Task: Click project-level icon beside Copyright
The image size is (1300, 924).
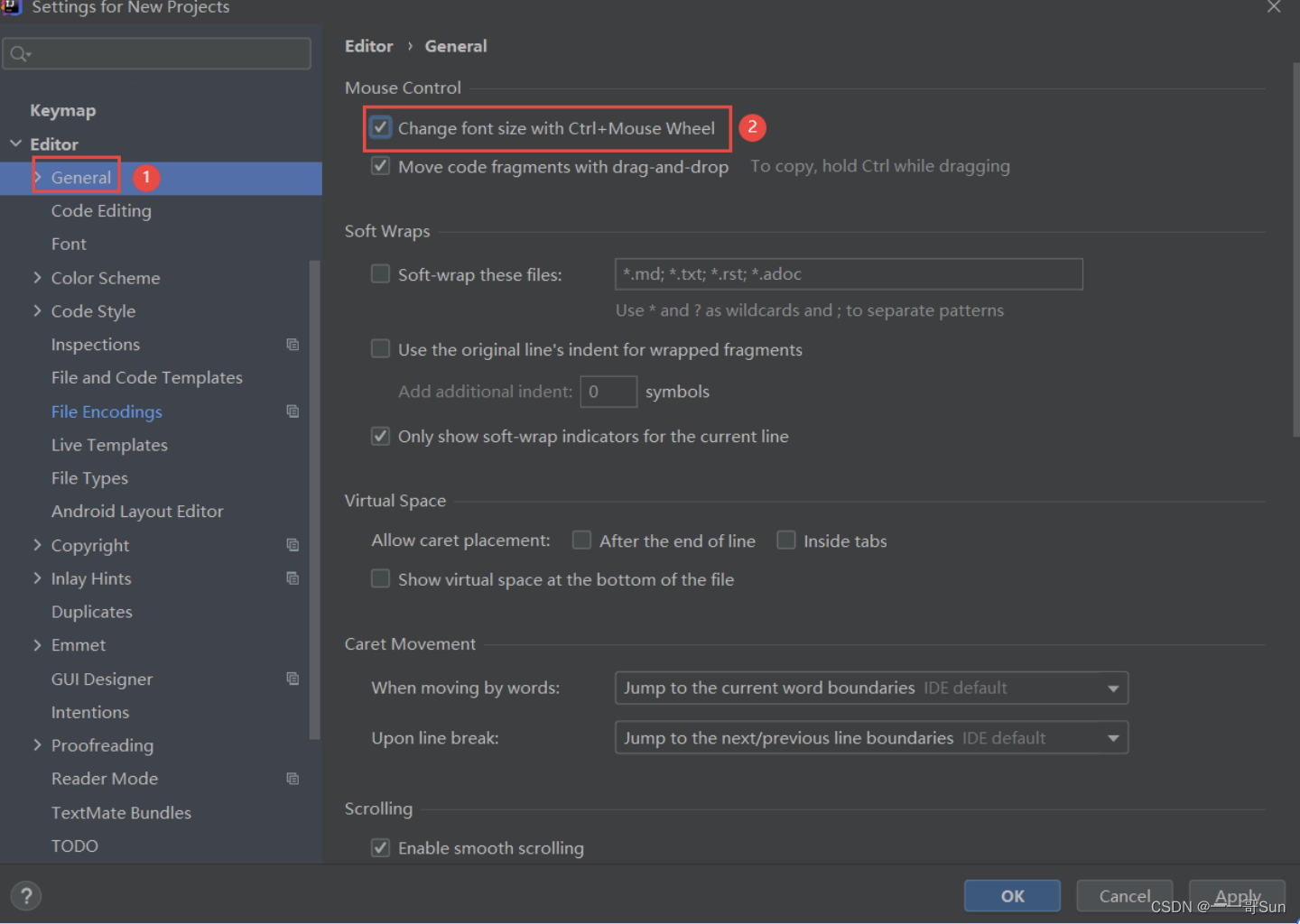Action: pos(292,544)
